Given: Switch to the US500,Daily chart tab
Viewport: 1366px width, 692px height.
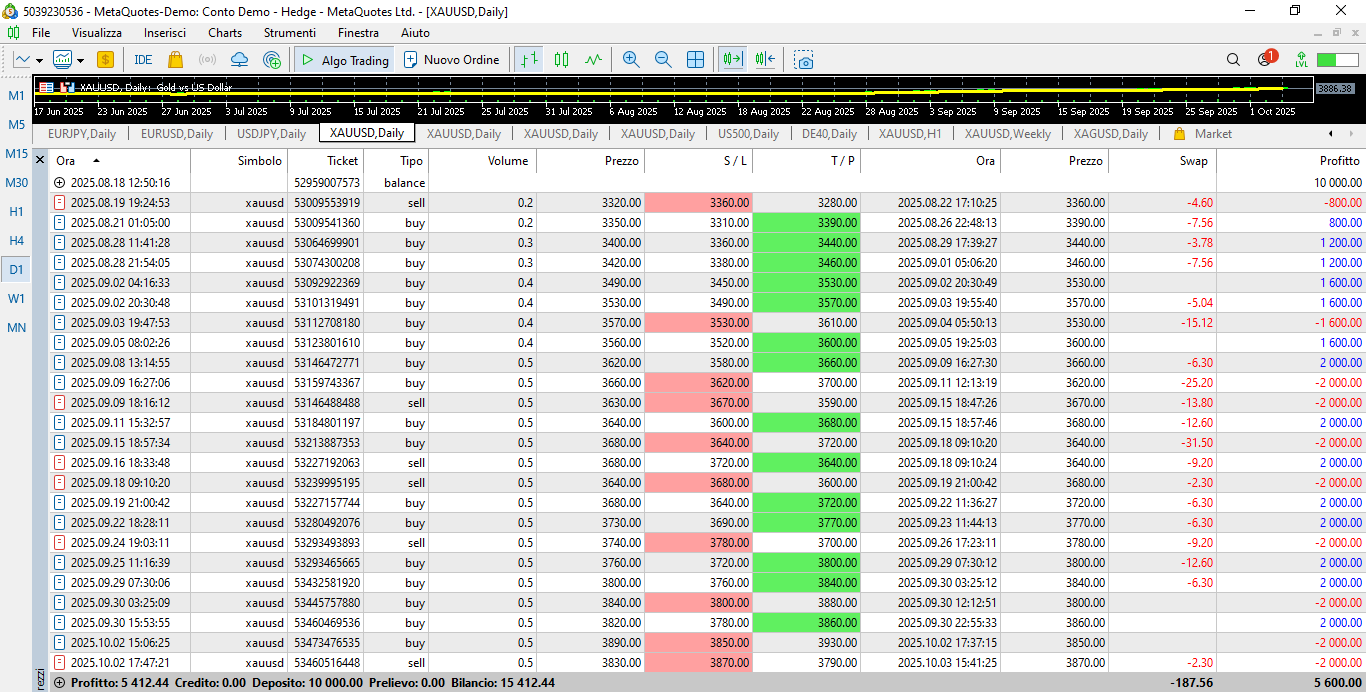Looking at the screenshot, I should click(748, 134).
